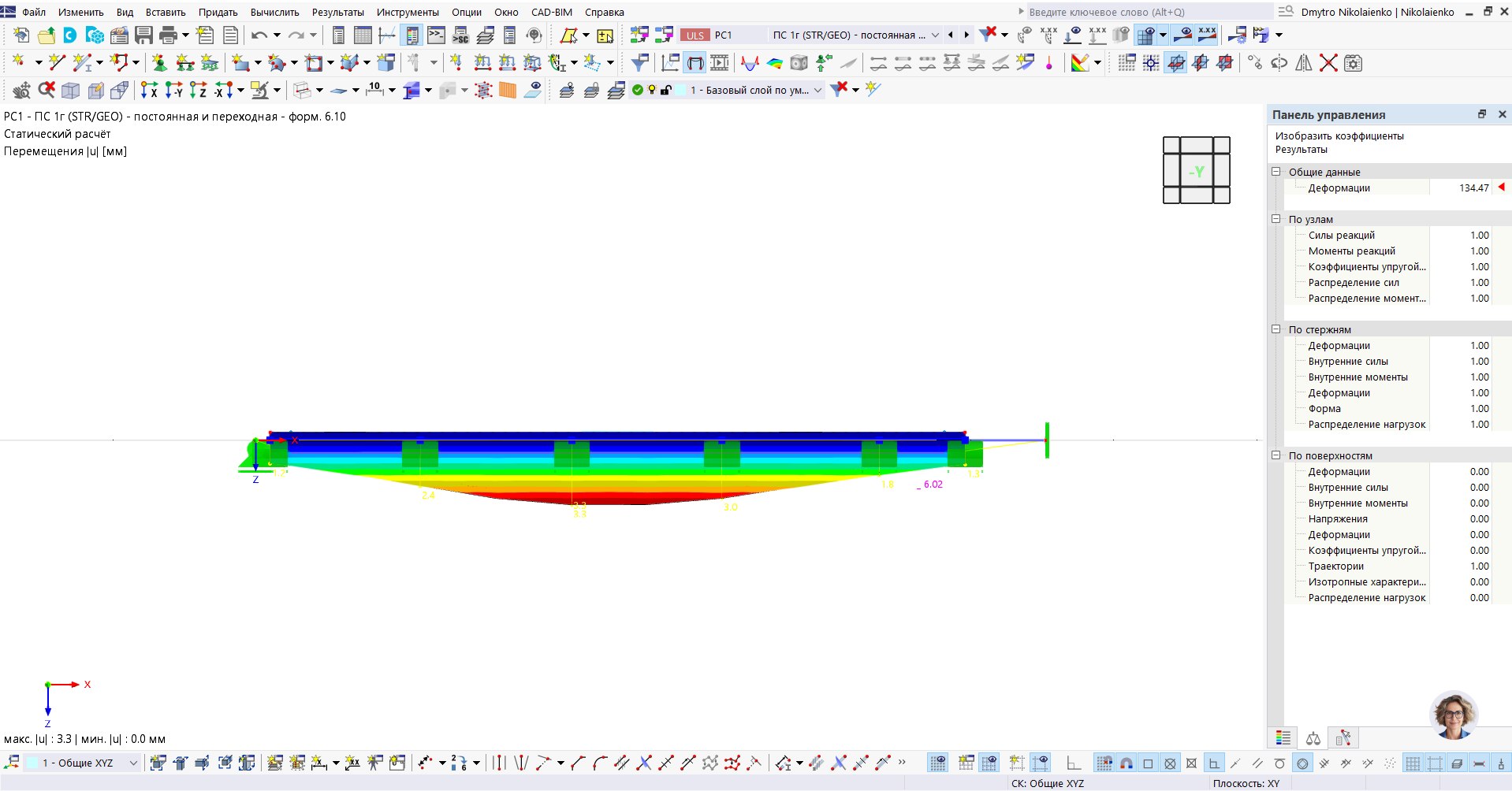This screenshot has width=1512, height=791.
Task: Go to next load case arrow
Action: (x=966, y=35)
